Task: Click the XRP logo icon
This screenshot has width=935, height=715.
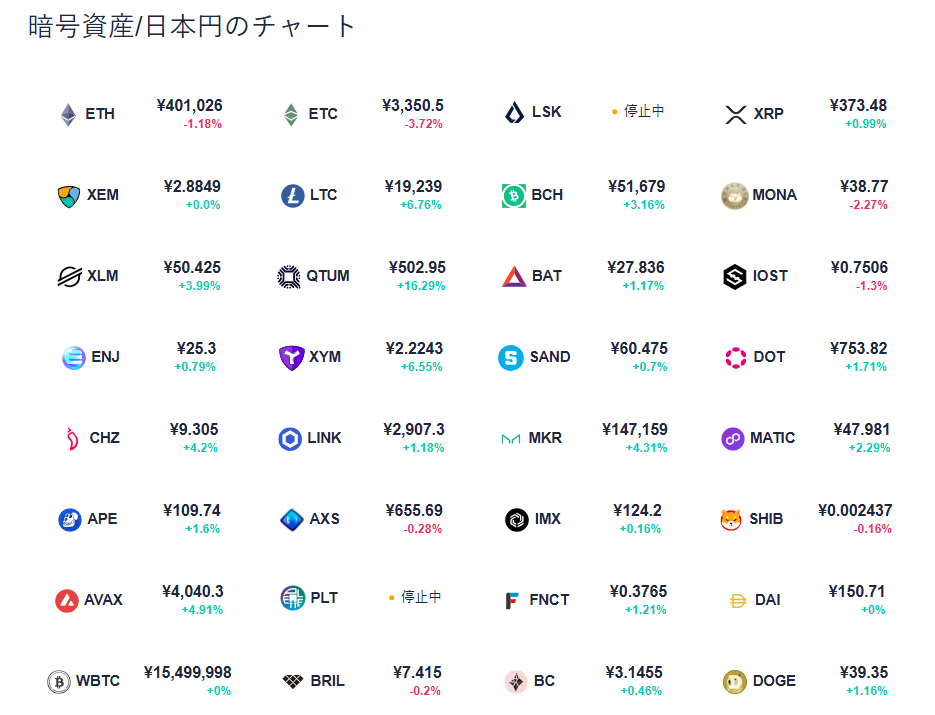Action: point(736,114)
